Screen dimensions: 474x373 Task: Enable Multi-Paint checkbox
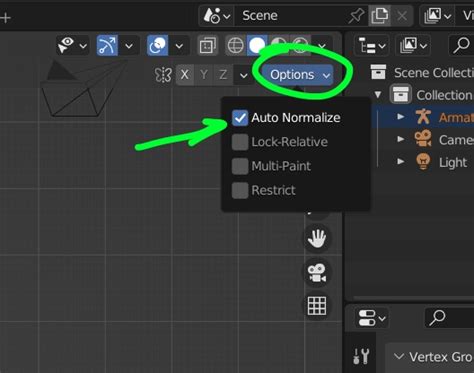point(240,166)
